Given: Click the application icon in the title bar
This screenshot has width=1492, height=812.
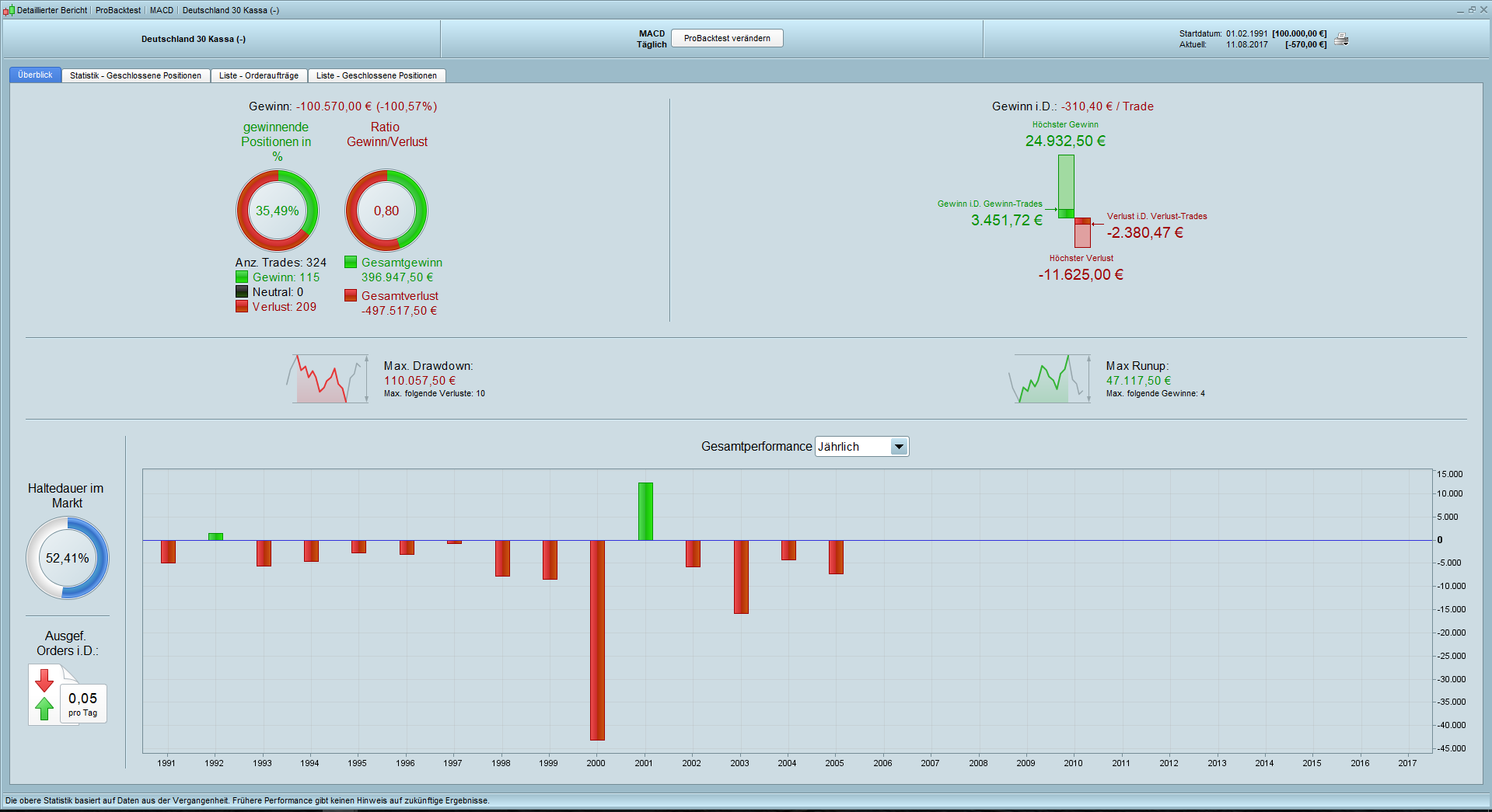Looking at the screenshot, I should 9,10.
